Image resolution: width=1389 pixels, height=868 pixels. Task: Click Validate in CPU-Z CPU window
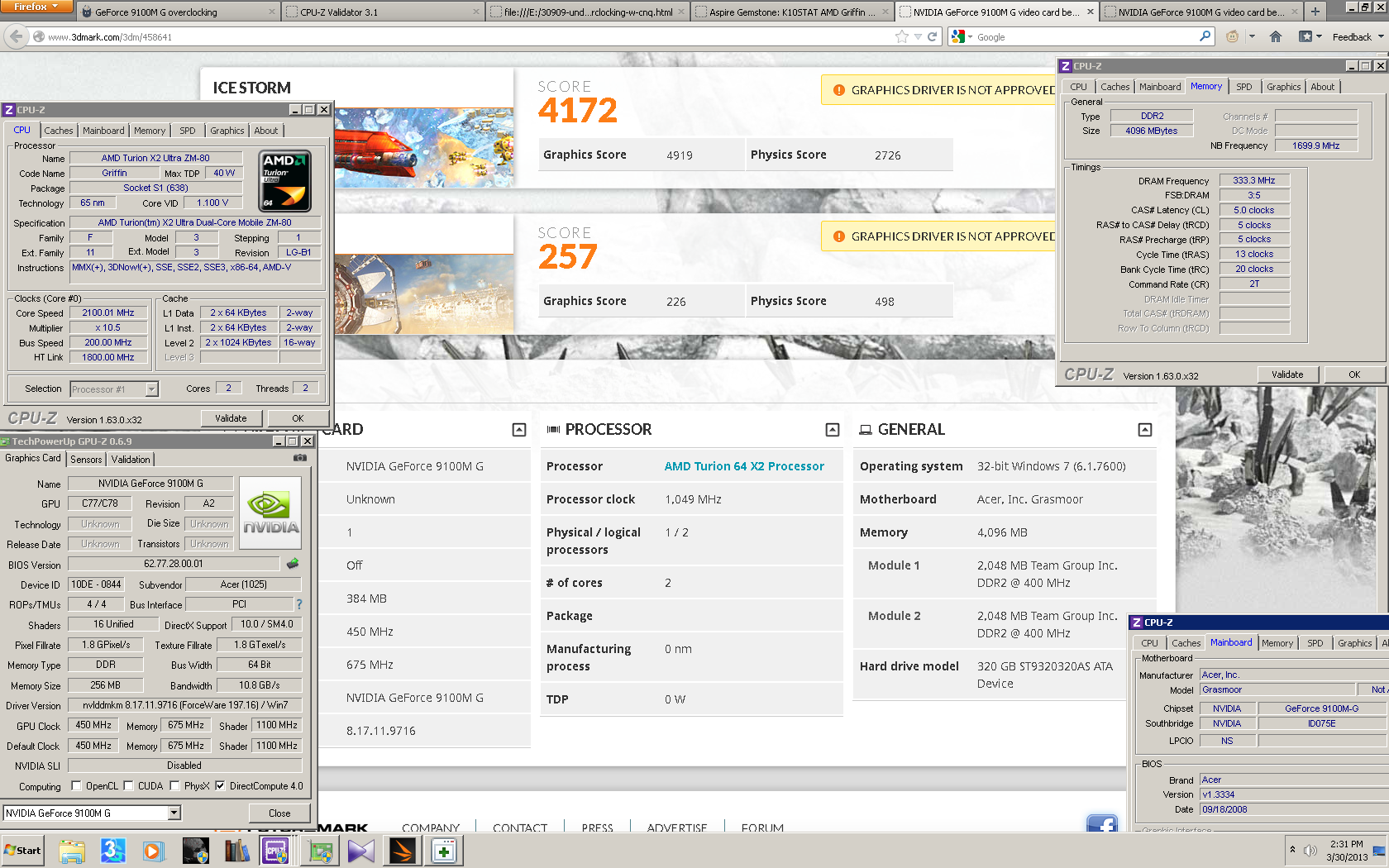pos(231,418)
